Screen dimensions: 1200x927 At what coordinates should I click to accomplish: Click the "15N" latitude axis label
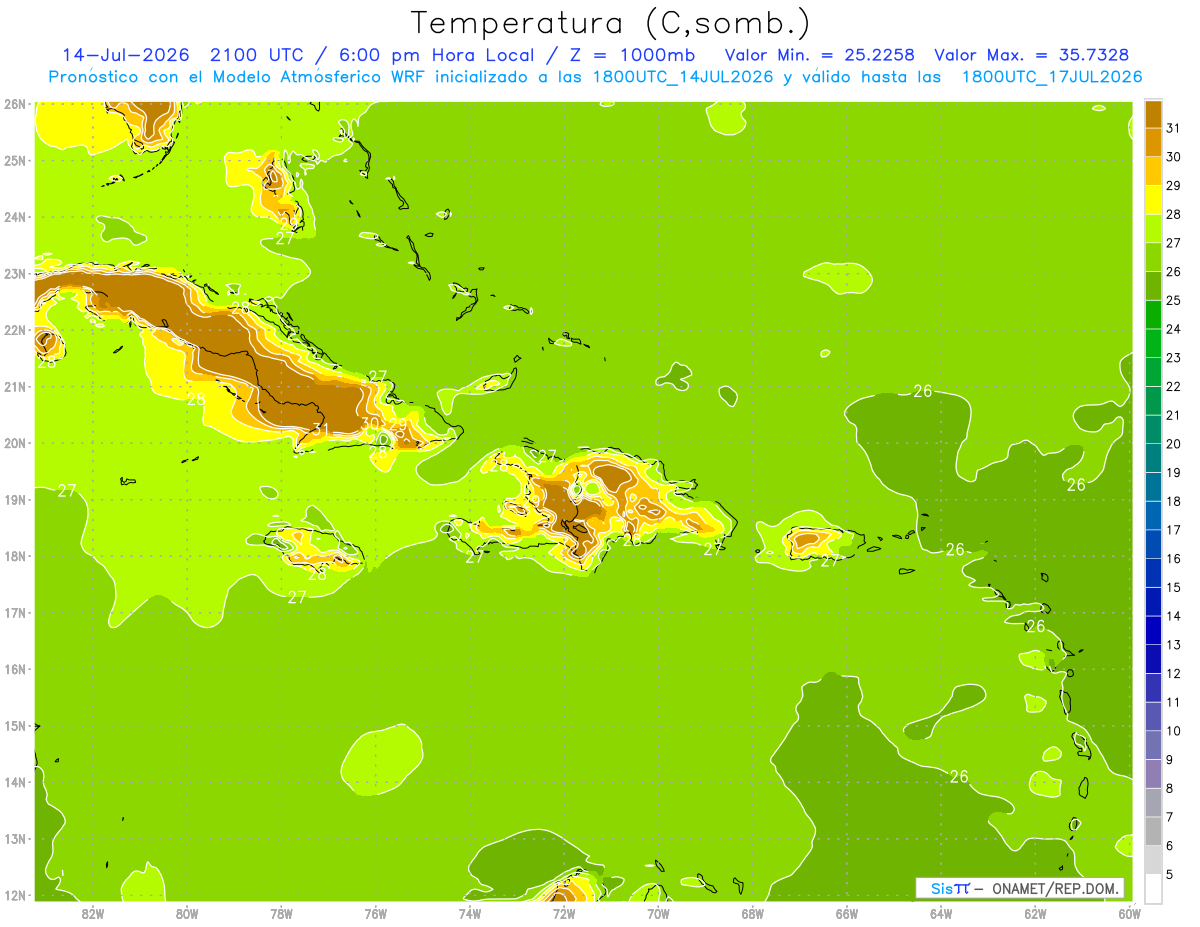click(15, 725)
